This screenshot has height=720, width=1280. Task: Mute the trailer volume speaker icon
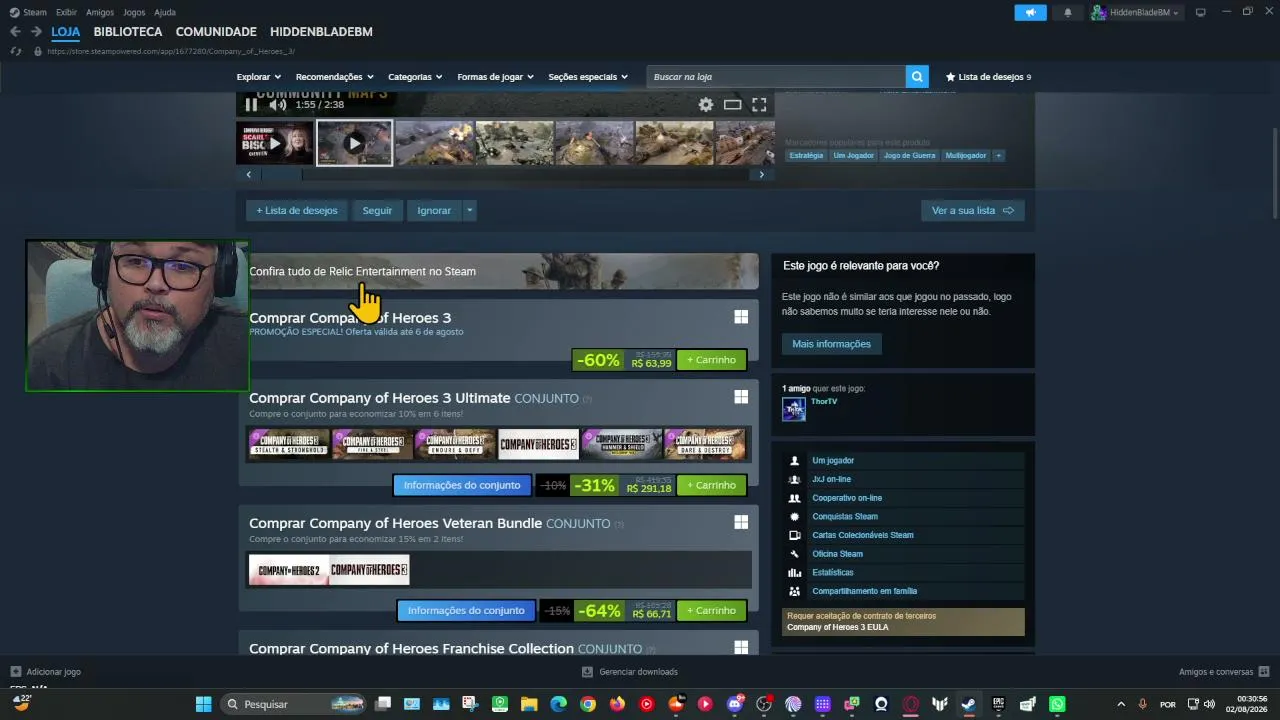(278, 104)
